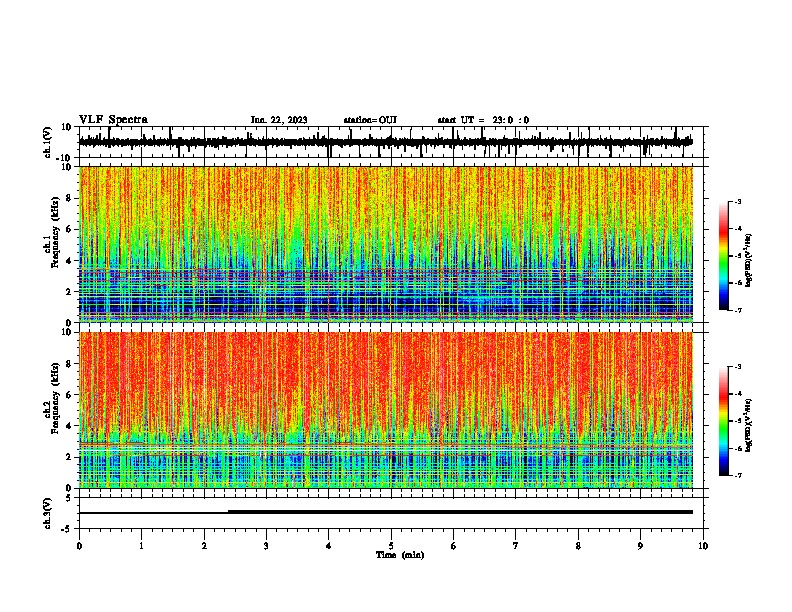The image size is (792, 612).
Task: Click the "Time (min)" x-axis title
Action: 400,555
